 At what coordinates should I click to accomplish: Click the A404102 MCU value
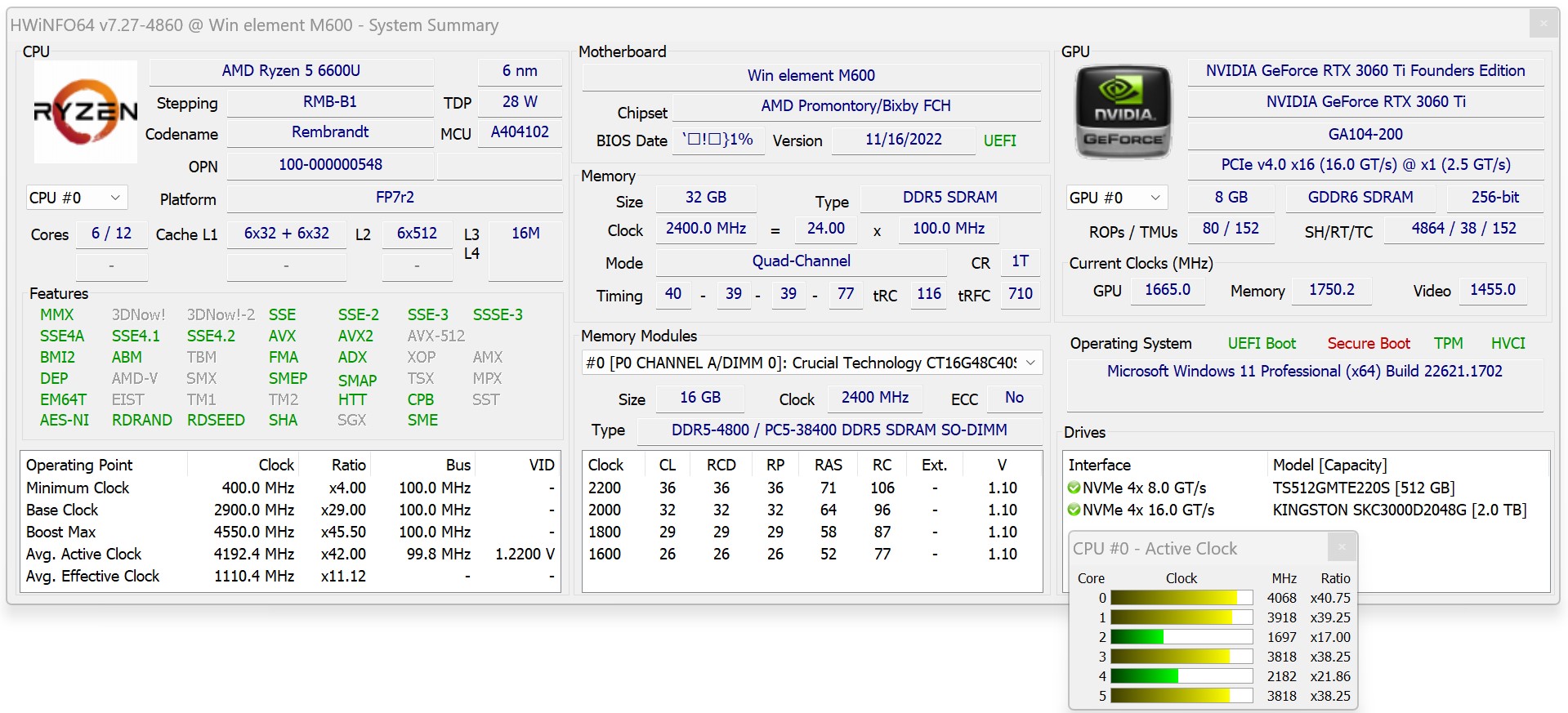click(x=520, y=132)
